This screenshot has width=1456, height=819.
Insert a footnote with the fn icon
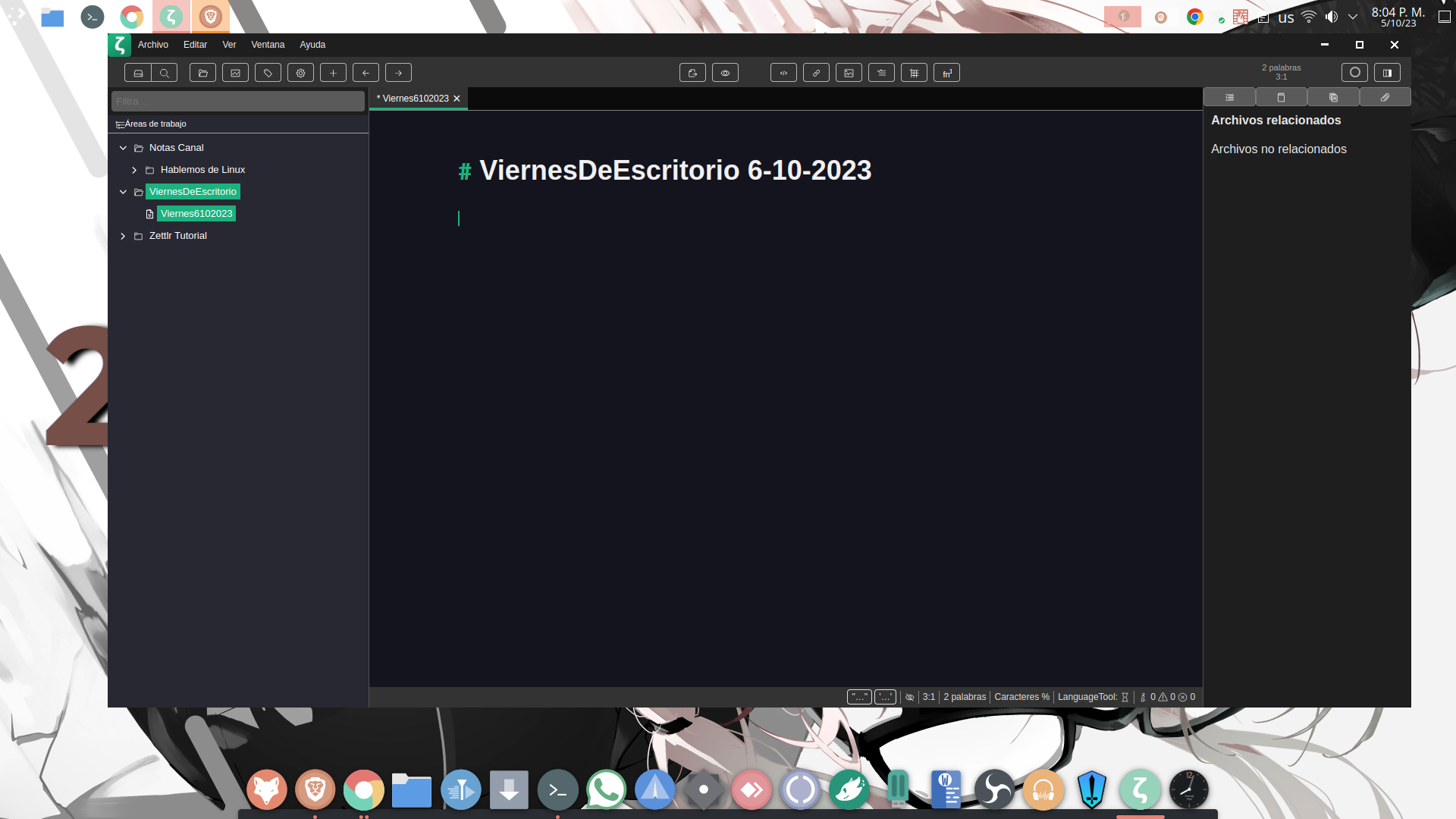(946, 73)
